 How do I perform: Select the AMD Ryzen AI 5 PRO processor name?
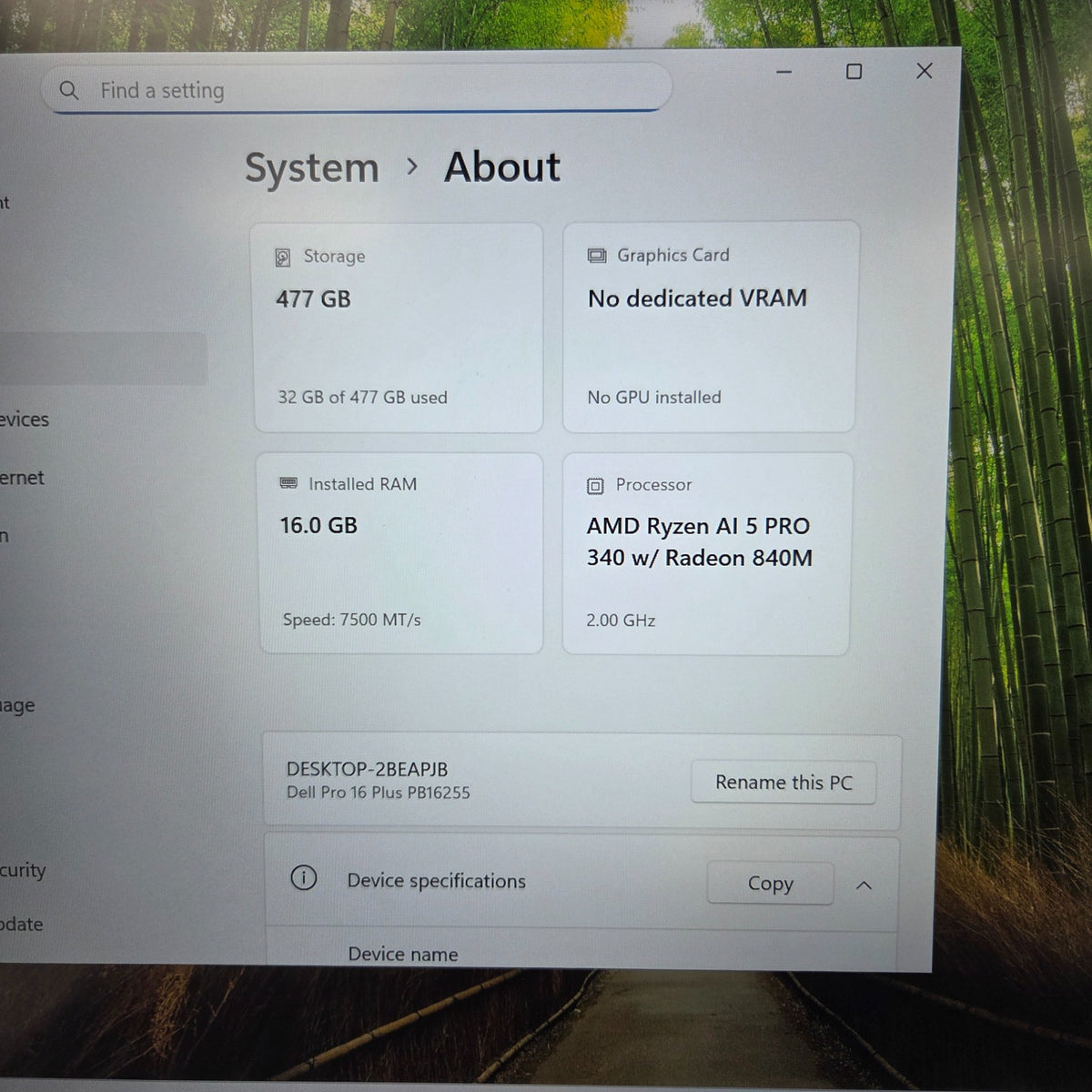pos(699,541)
